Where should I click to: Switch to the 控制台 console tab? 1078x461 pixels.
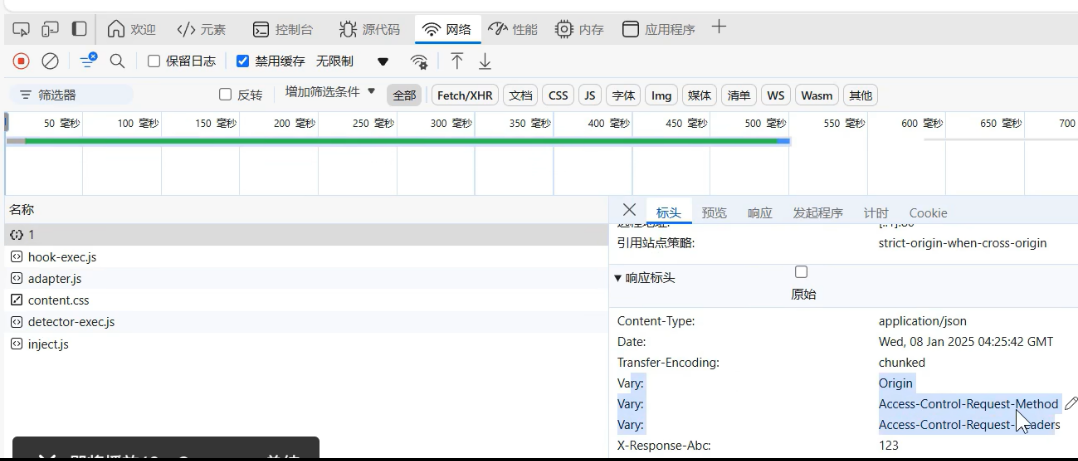[283, 30]
